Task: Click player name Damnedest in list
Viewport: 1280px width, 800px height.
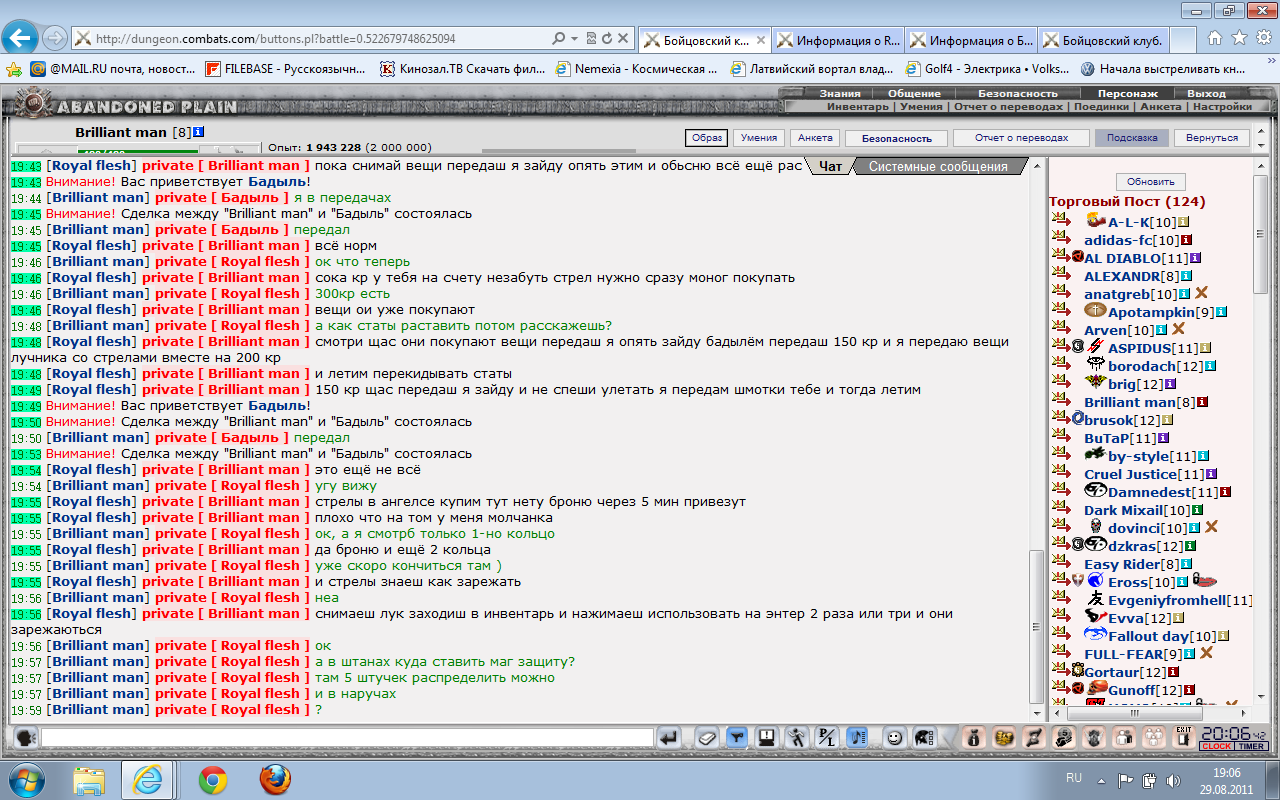Action: click(x=1149, y=492)
